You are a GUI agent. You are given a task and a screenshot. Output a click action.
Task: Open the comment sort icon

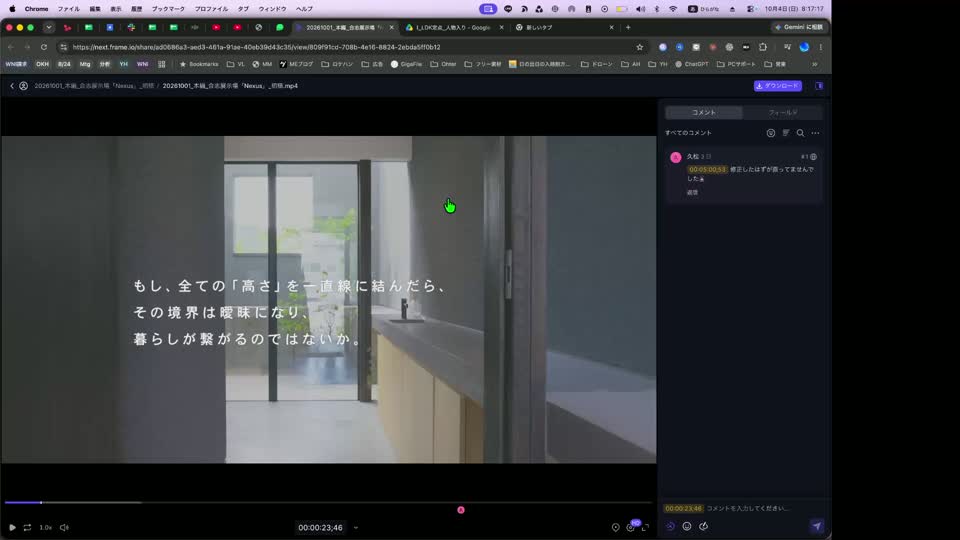point(786,133)
